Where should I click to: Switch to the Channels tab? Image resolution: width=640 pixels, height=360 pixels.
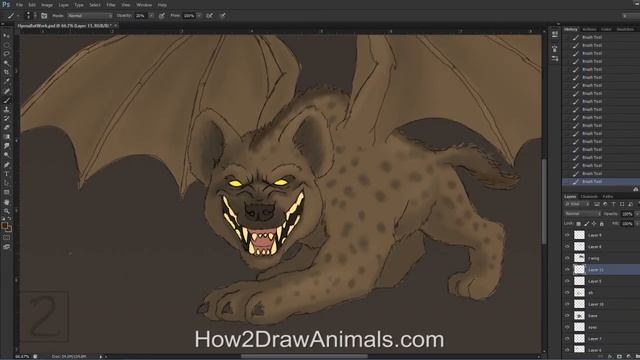589,196
